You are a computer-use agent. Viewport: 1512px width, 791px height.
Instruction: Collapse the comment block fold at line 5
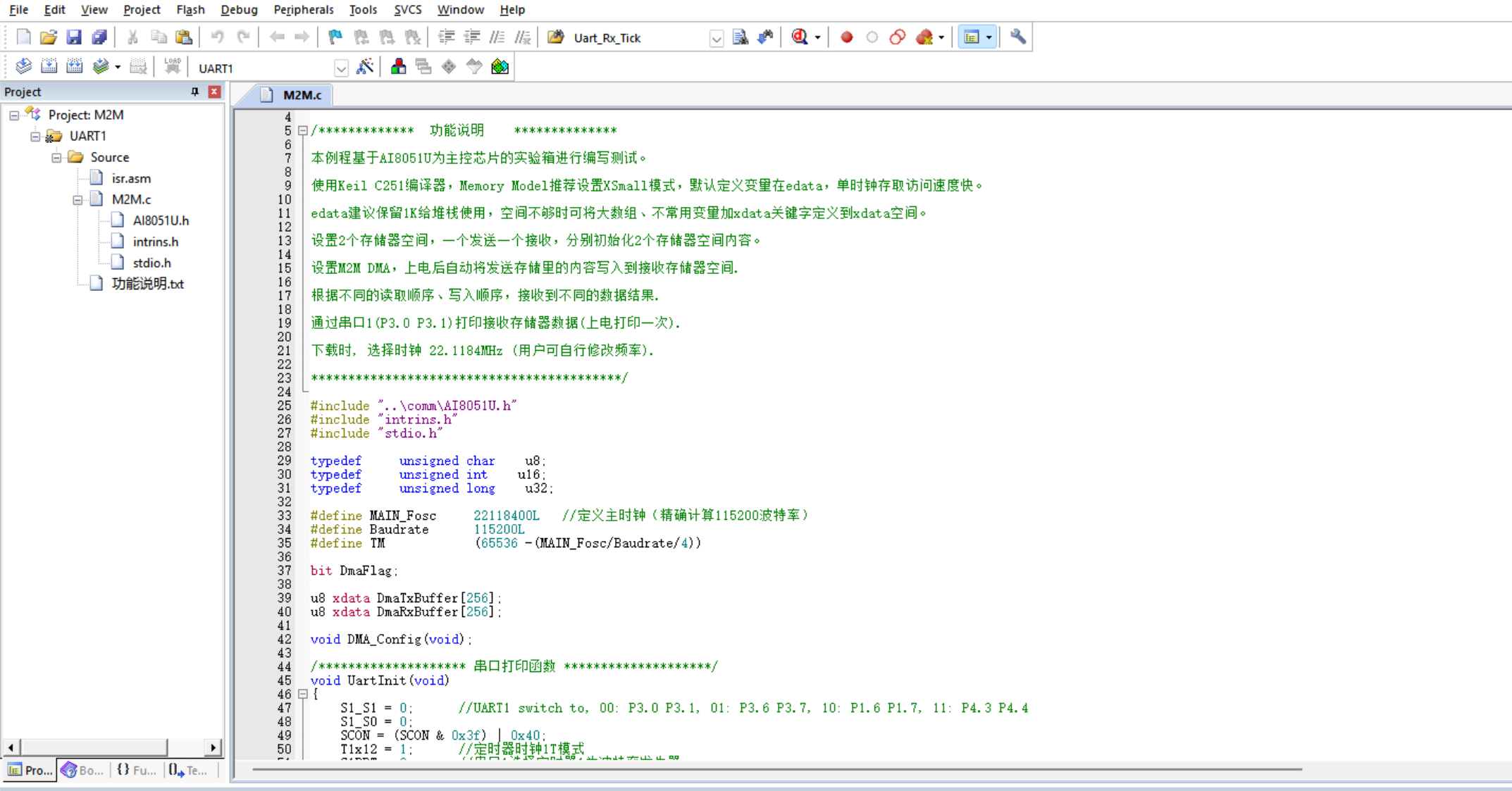point(302,130)
